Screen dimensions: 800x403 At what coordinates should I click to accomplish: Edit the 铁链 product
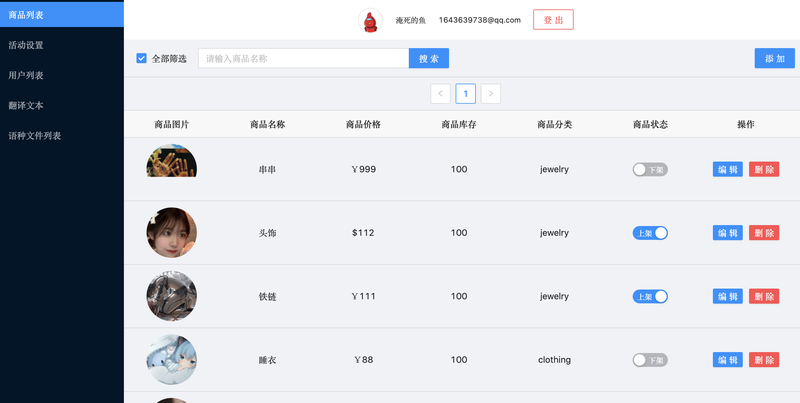(728, 296)
